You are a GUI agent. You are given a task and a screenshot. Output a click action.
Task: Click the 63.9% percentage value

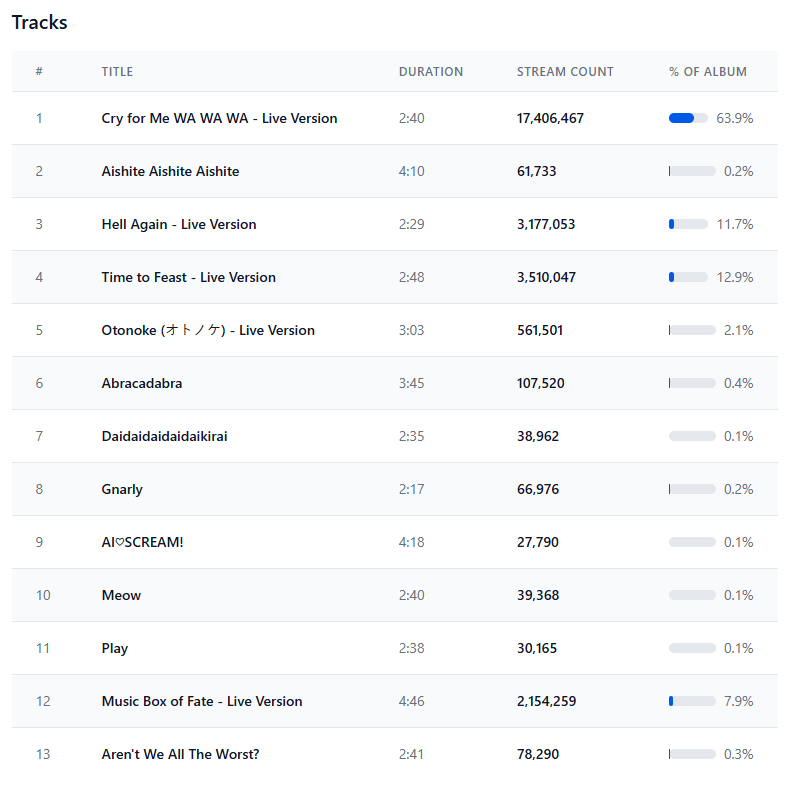(735, 118)
